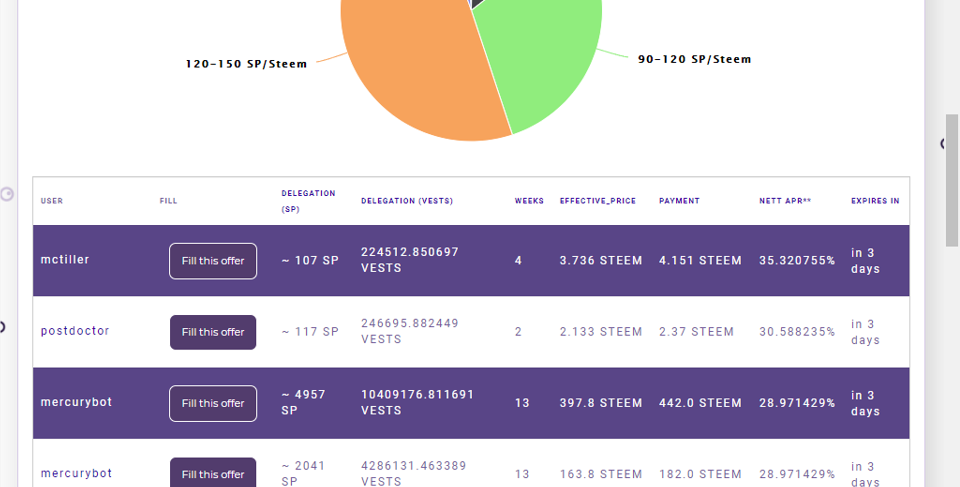Sort by NETT APR** column header

tap(785, 201)
